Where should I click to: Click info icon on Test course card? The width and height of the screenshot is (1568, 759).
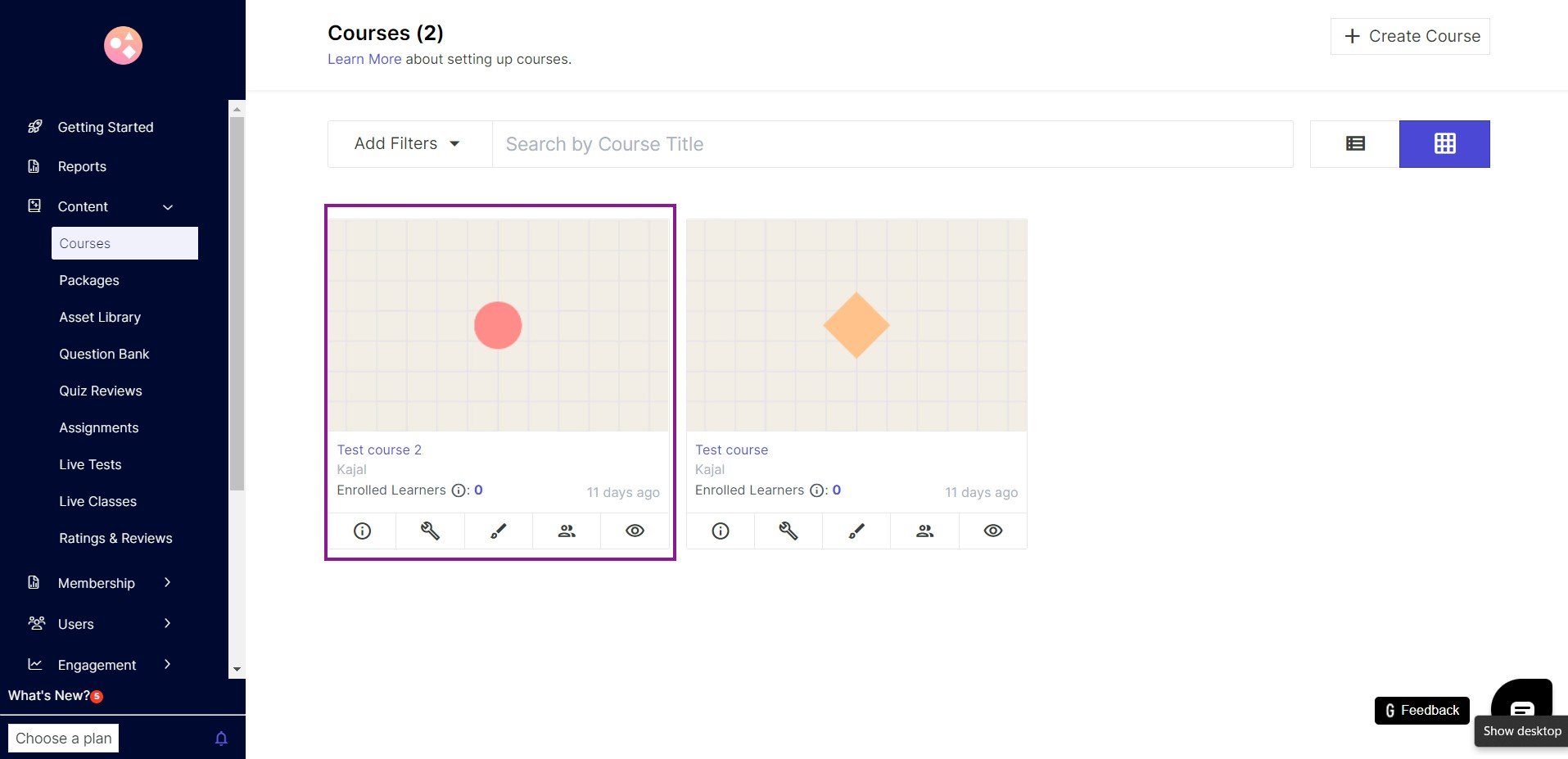tap(721, 531)
